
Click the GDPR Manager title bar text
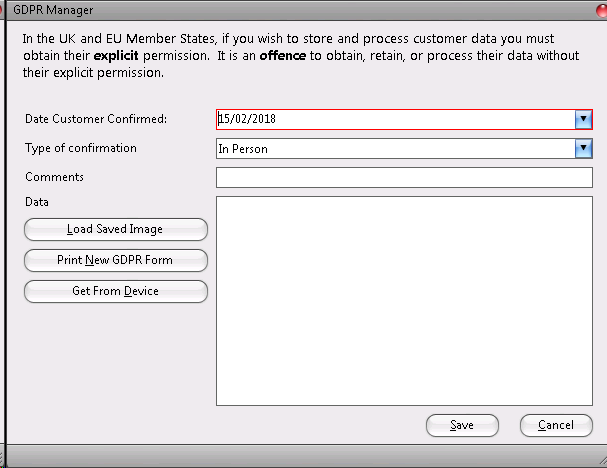53,10
